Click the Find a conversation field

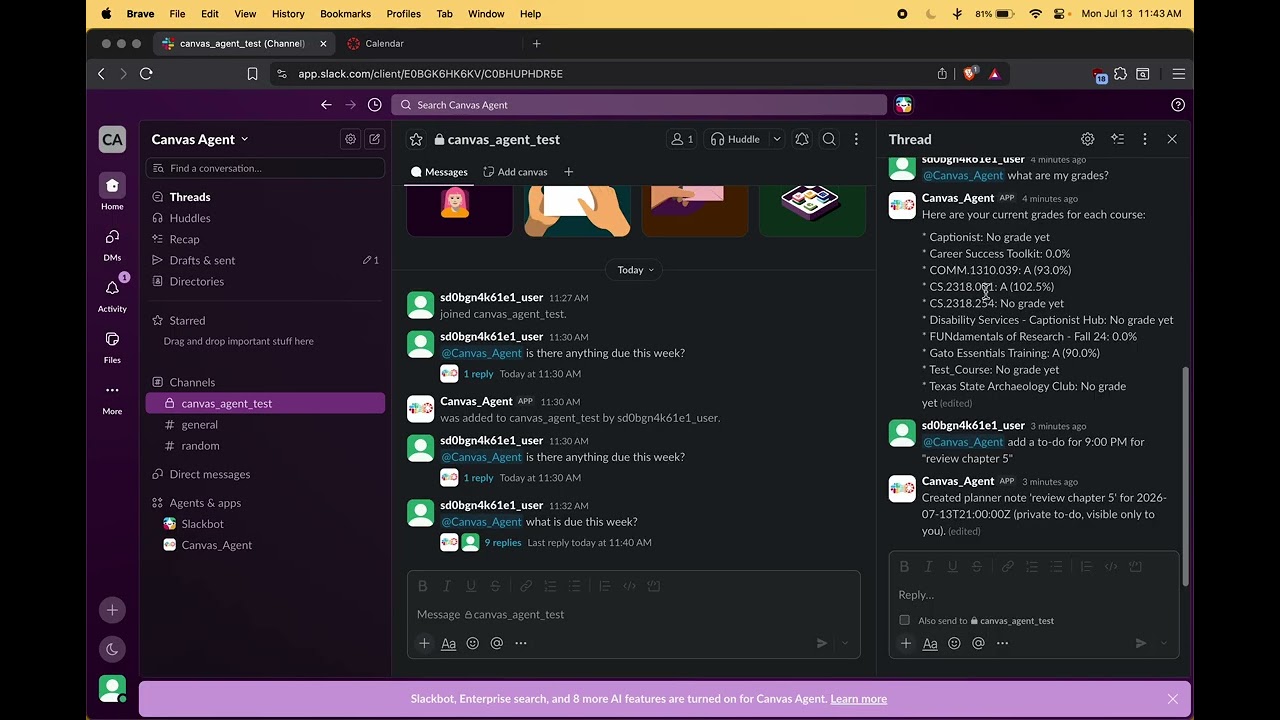click(x=265, y=168)
